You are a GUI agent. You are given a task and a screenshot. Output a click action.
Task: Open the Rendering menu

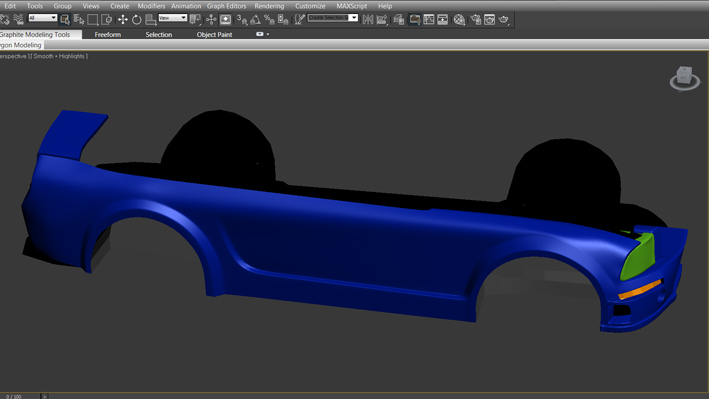(x=269, y=6)
